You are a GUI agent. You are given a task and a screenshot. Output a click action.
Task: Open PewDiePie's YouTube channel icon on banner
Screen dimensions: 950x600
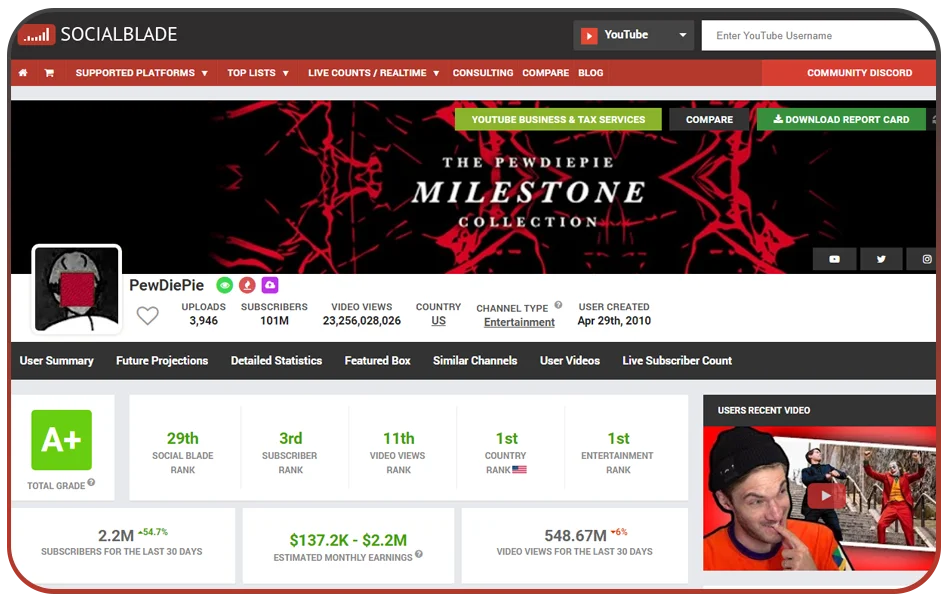coord(834,259)
